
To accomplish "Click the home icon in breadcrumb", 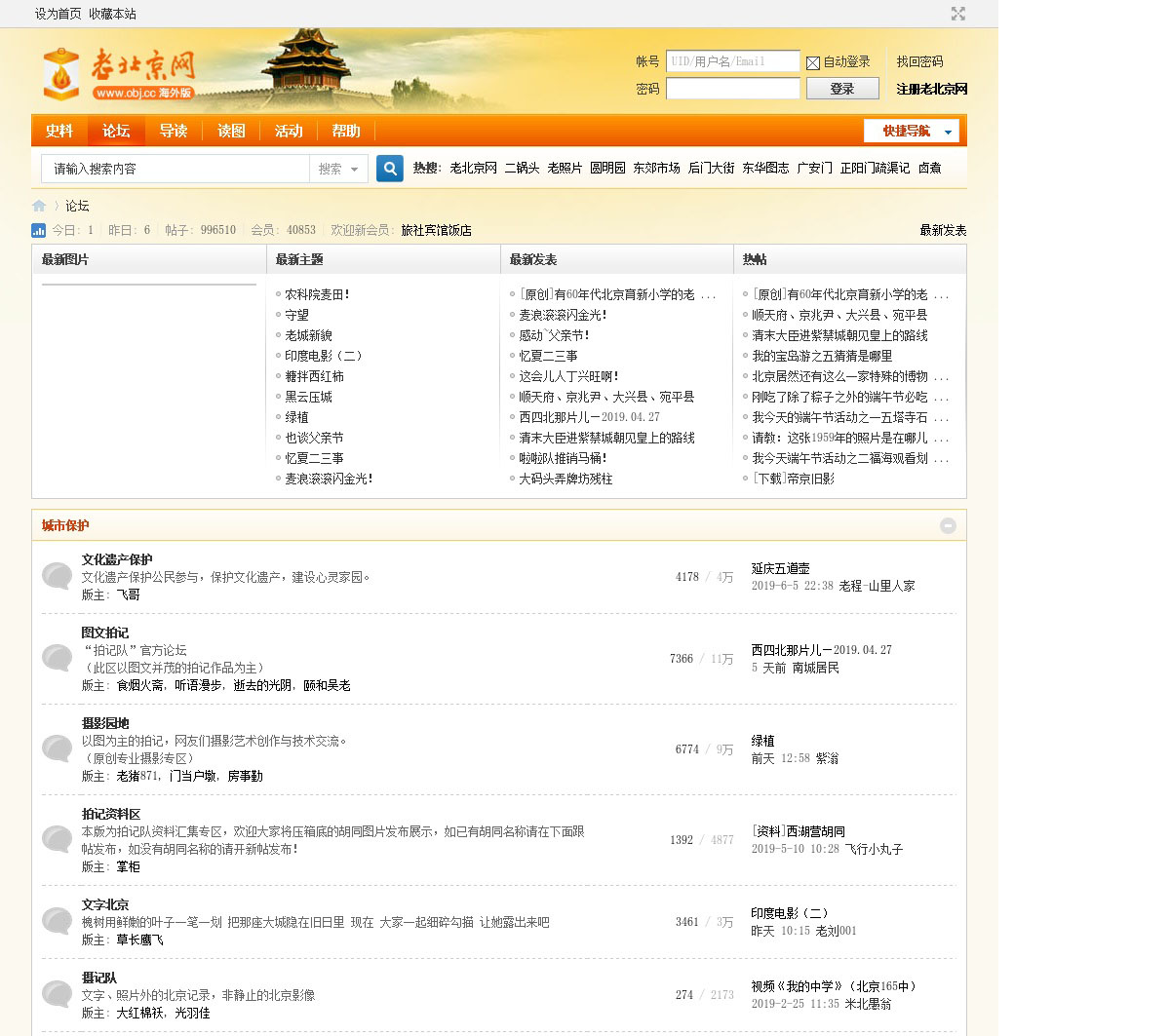I will pos(39,206).
